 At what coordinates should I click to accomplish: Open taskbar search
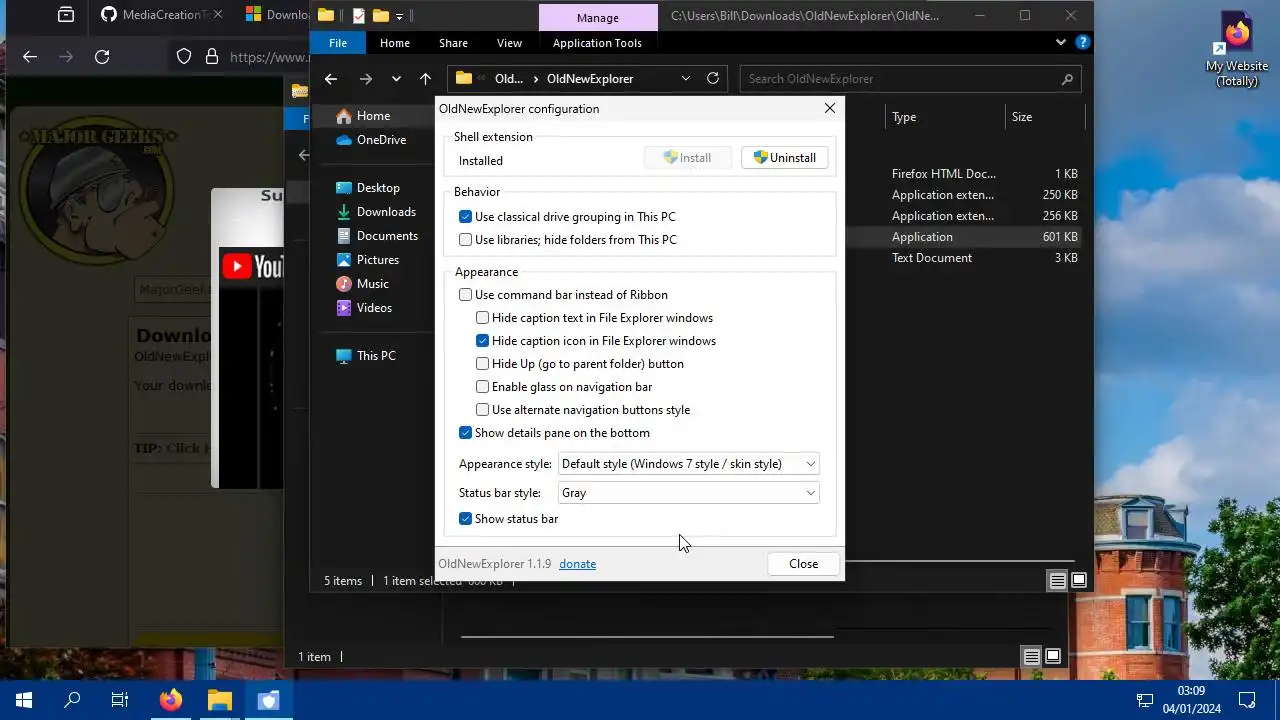(72, 700)
